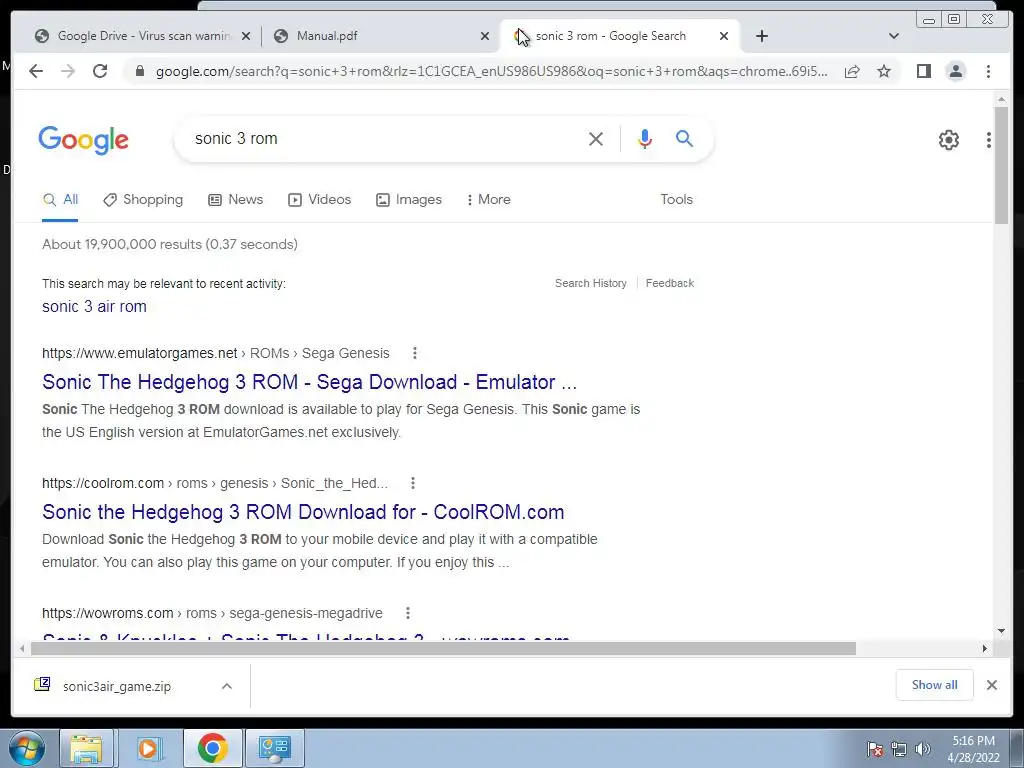Expand sonic3air_game.zip download options
Viewport: 1024px width, 768px height.
227,686
